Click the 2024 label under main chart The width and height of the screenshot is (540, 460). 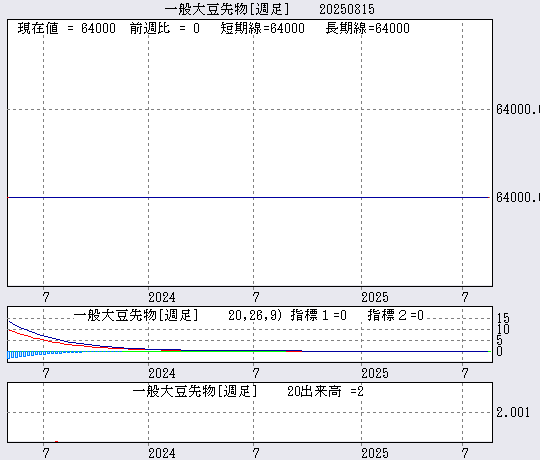(162, 297)
